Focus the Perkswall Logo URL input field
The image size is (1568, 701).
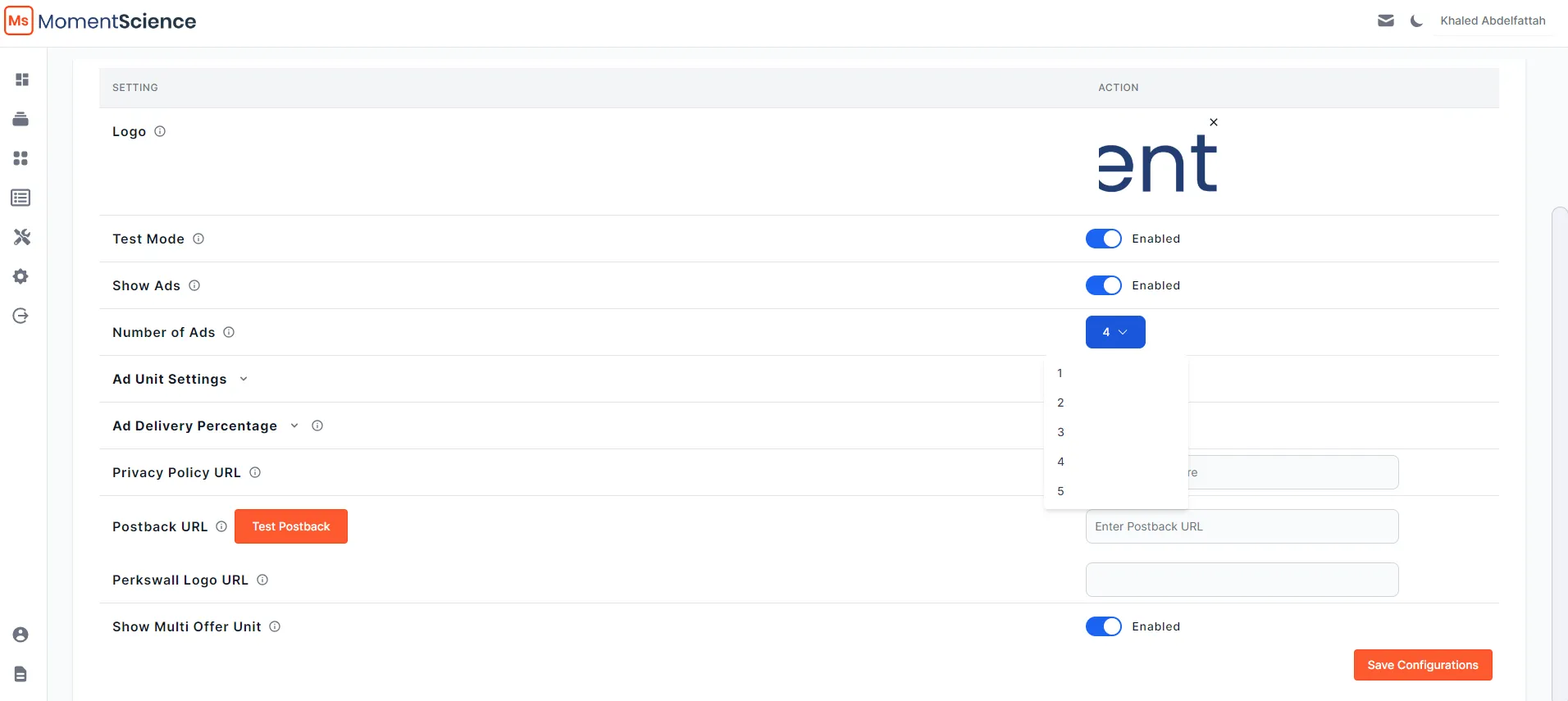click(1242, 580)
